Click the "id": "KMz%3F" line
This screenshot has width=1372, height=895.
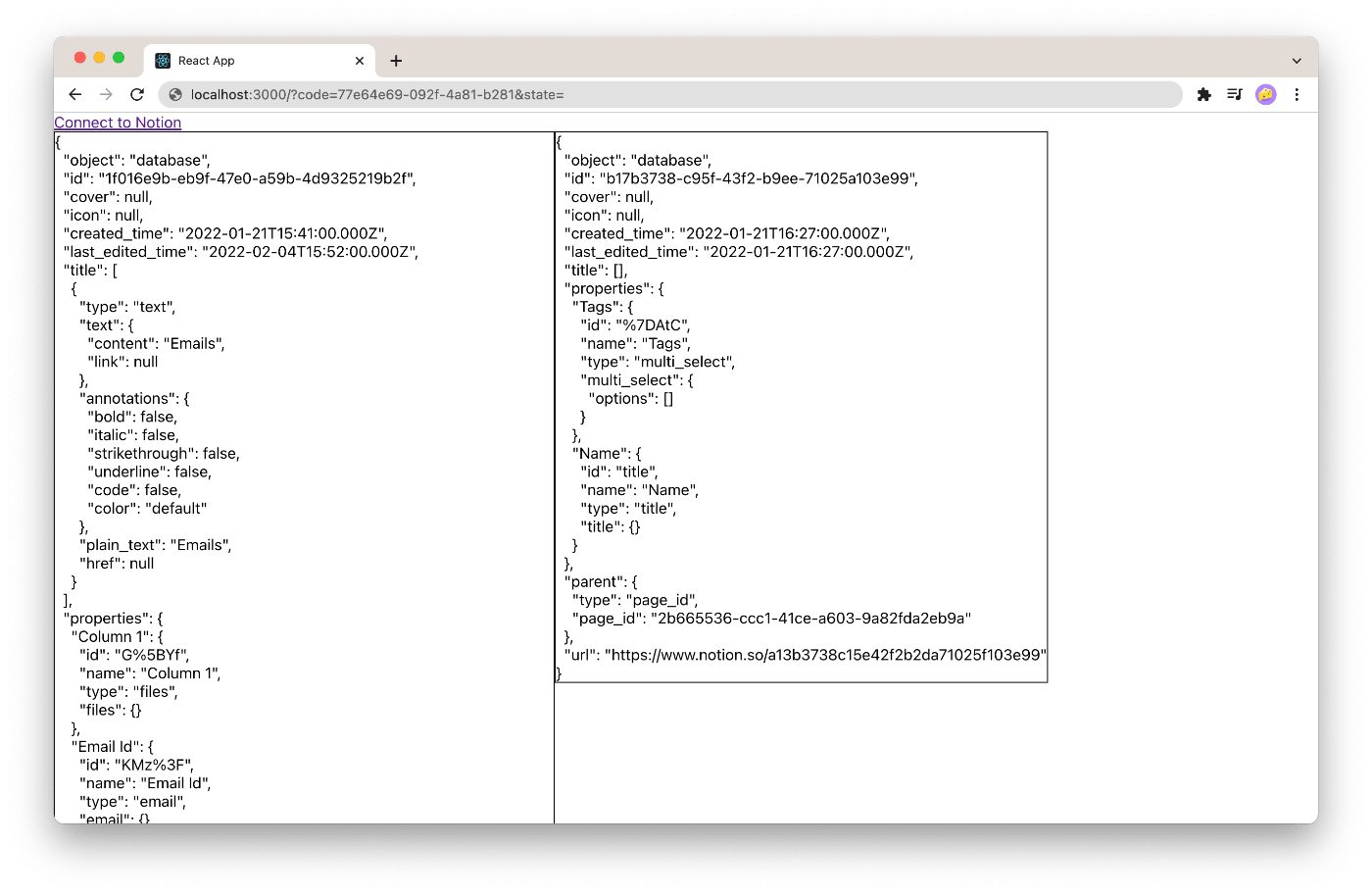coord(136,765)
